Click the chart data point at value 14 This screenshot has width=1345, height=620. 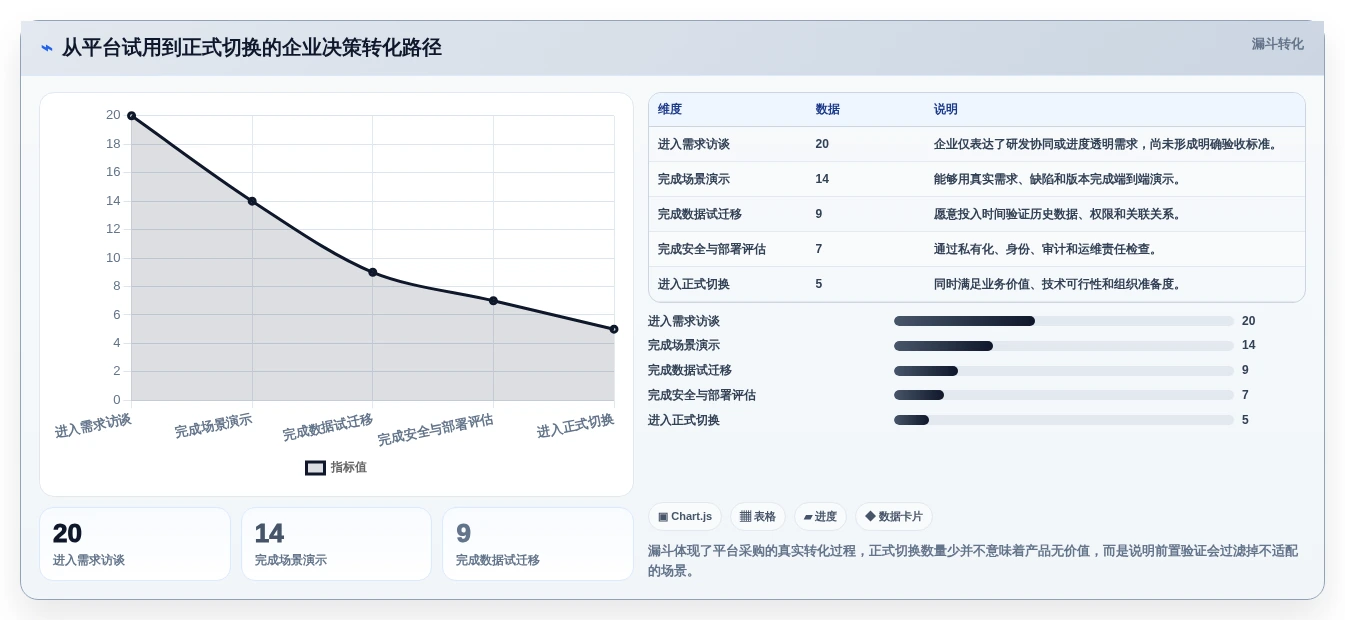pyautogui.click(x=252, y=201)
